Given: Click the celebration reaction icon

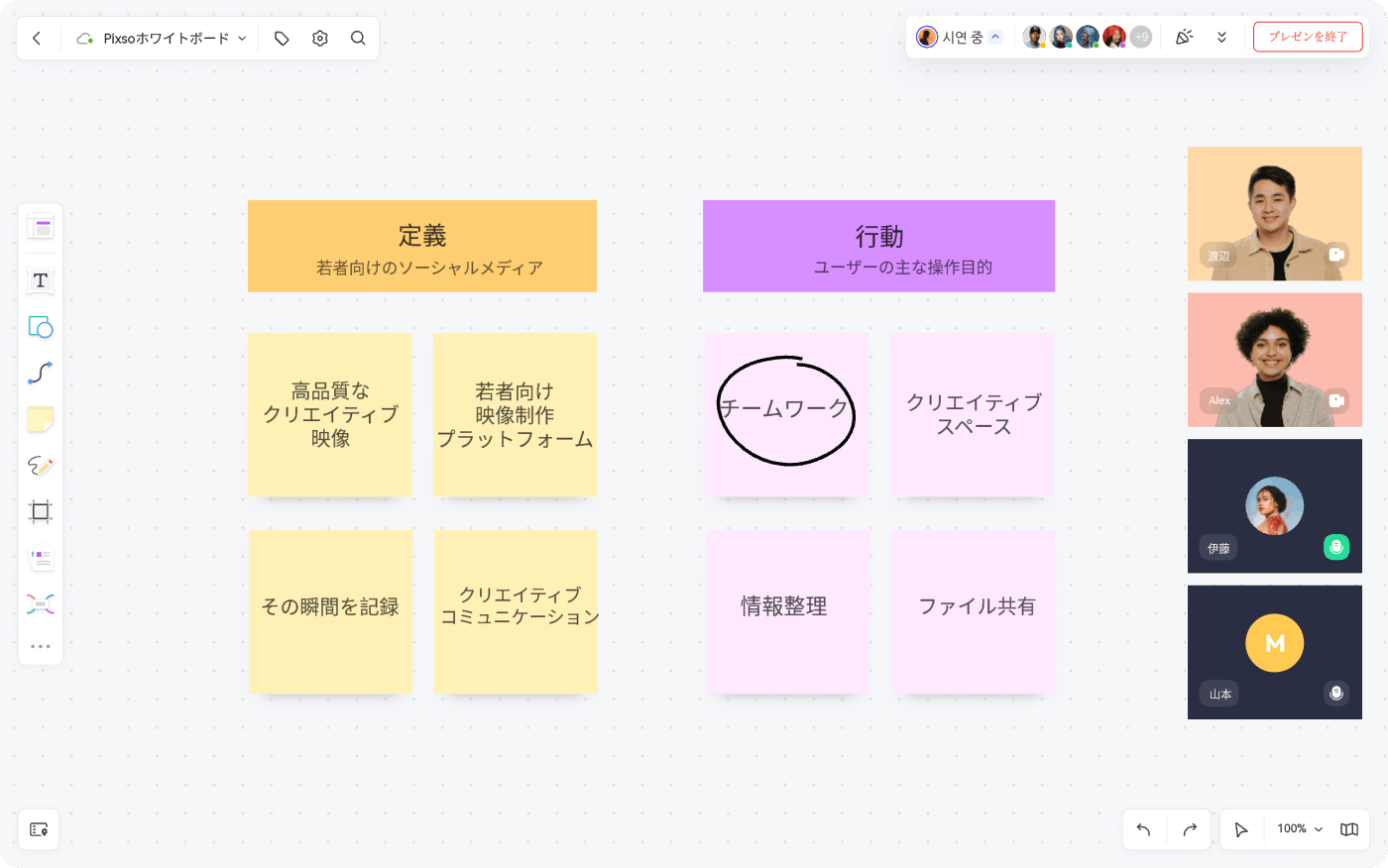Looking at the screenshot, I should click(1184, 37).
